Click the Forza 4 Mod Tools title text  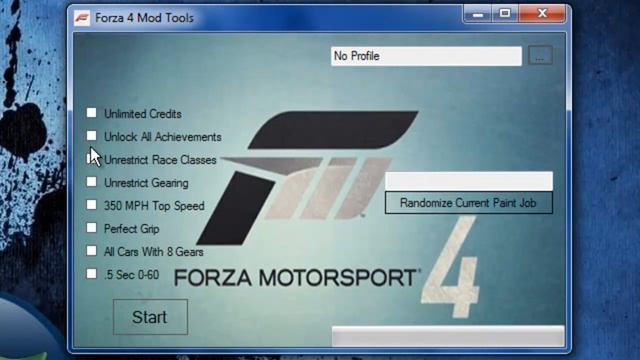(x=144, y=18)
